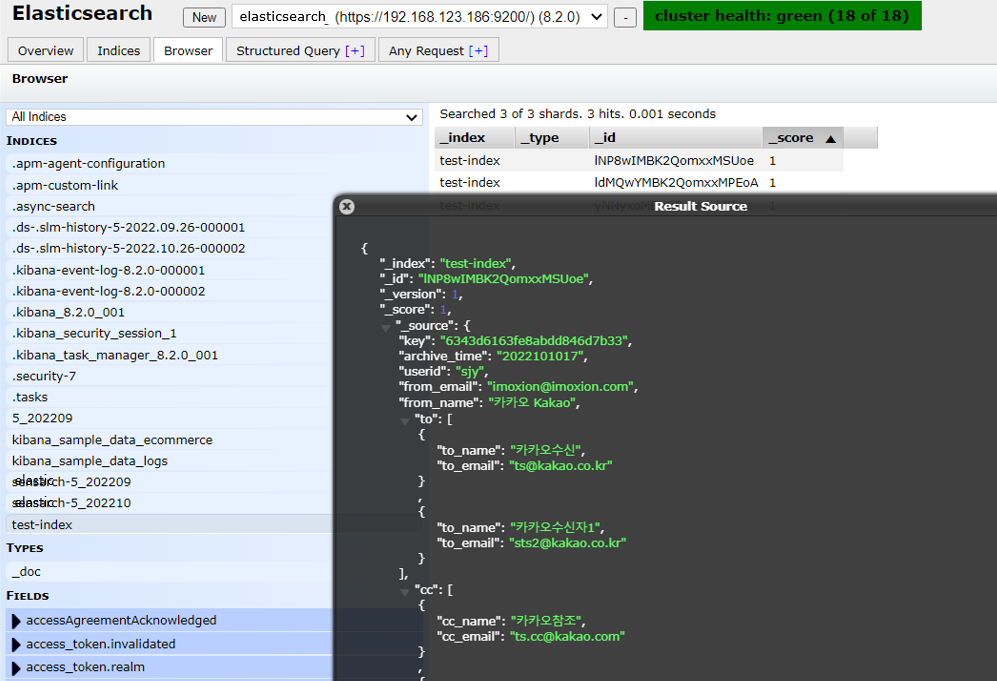Select 5_202209 index
Image resolution: width=997 pixels, height=681 pixels.
[x=169, y=418]
